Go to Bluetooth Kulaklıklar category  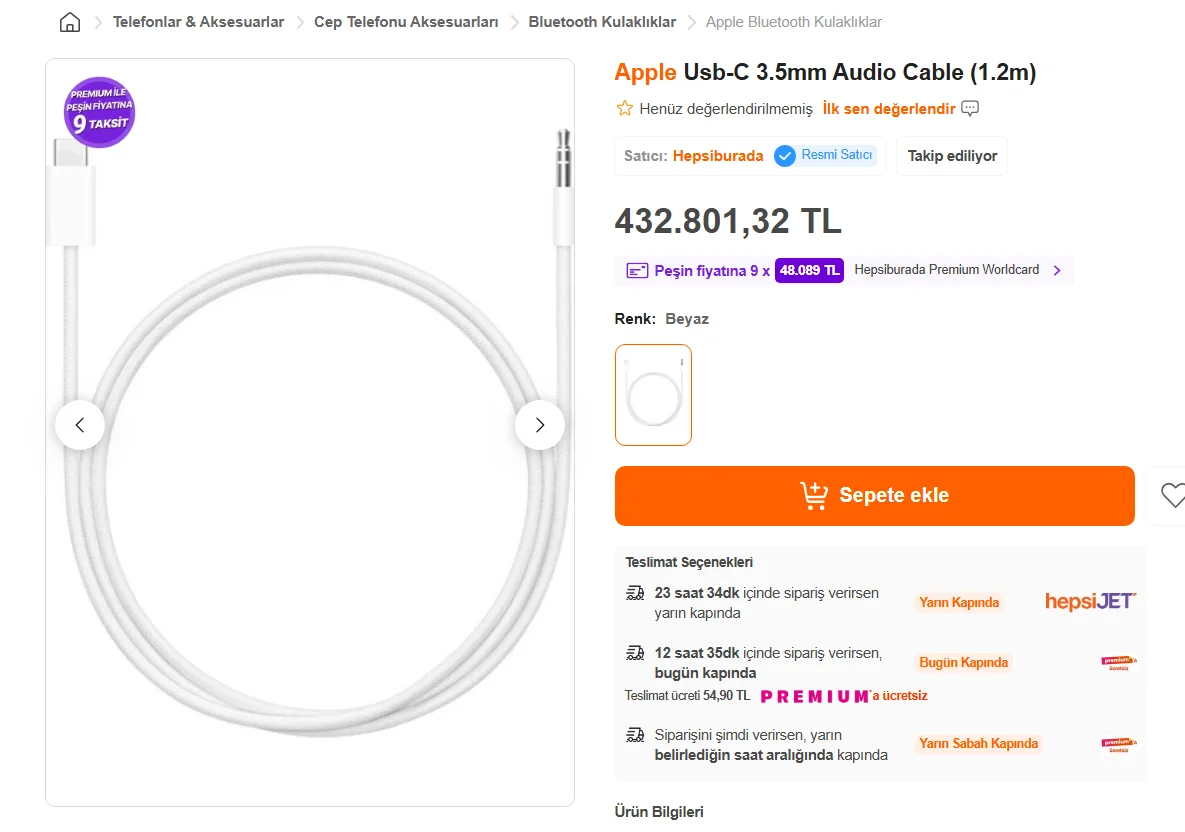pyautogui.click(x=602, y=22)
